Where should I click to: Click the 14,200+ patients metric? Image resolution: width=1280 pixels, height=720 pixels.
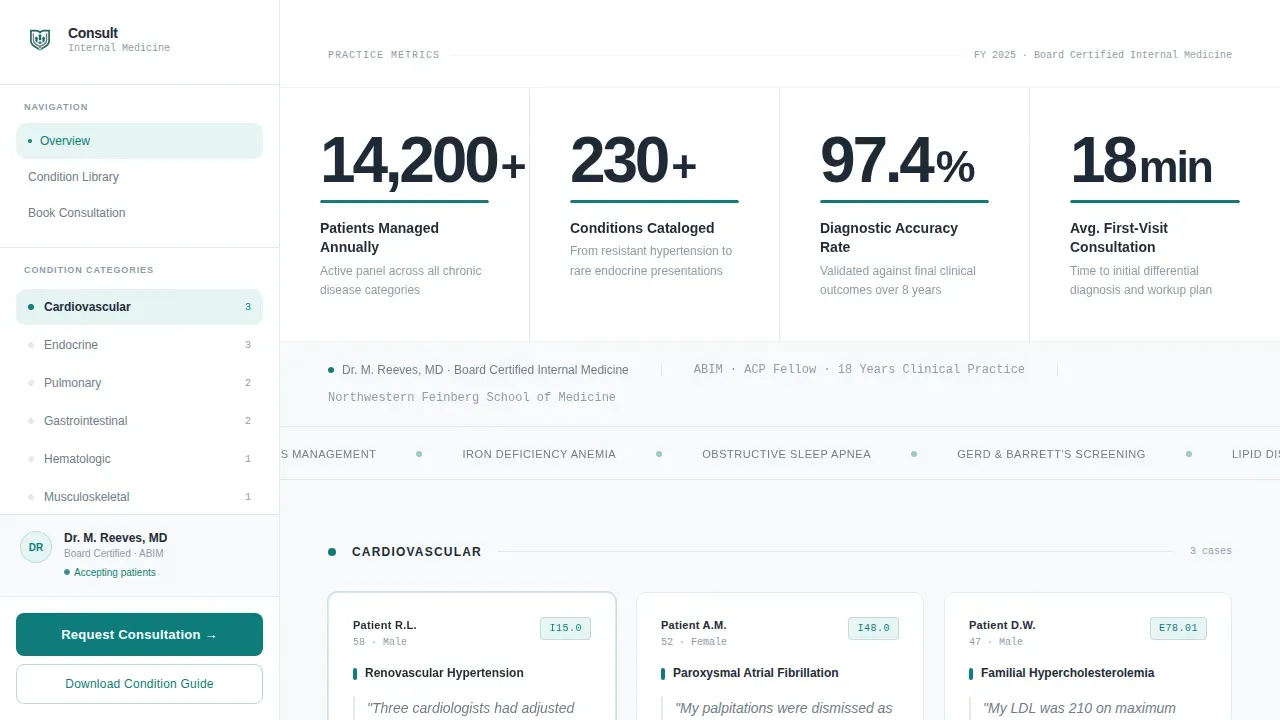coord(422,161)
